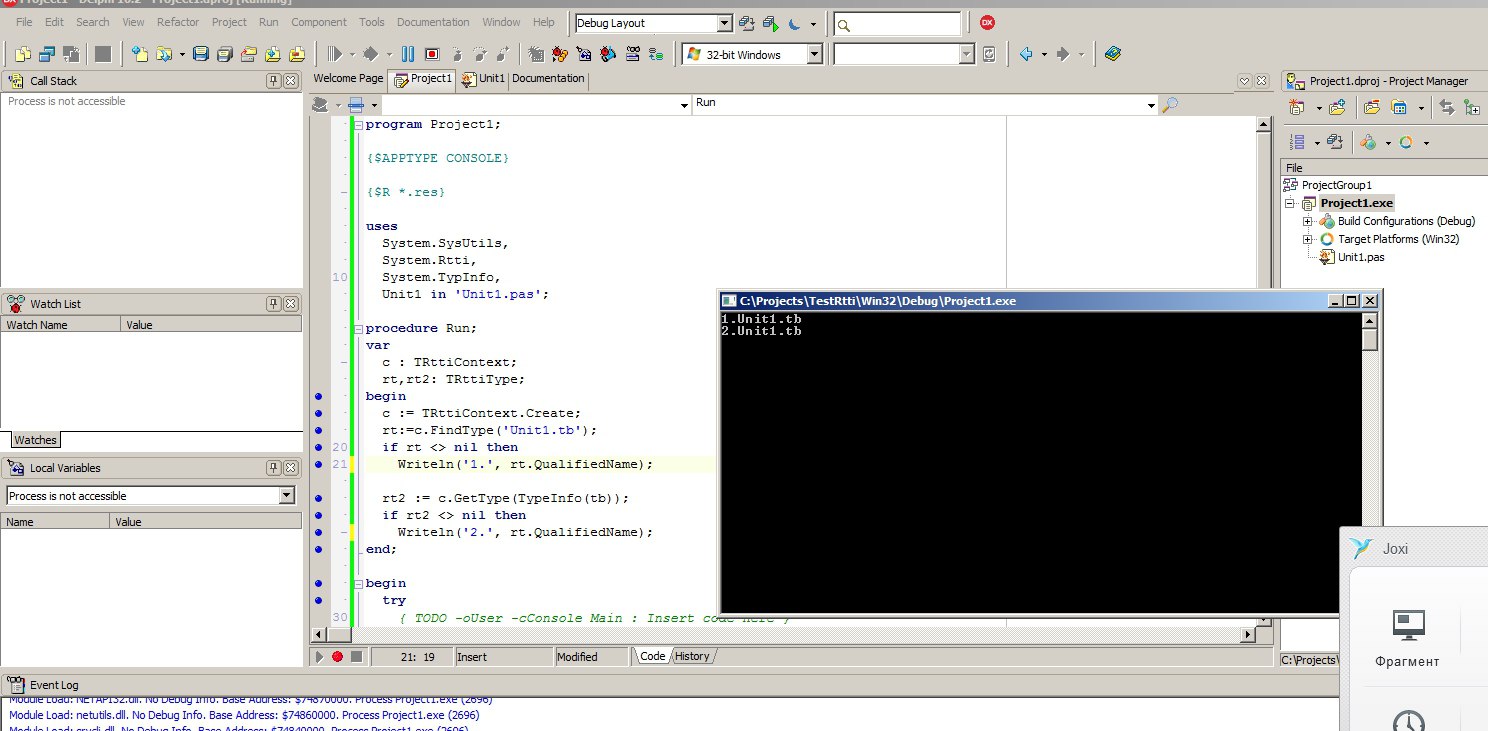
Task: Click the Set Debug Desktop icon
Action: pos(770,23)
